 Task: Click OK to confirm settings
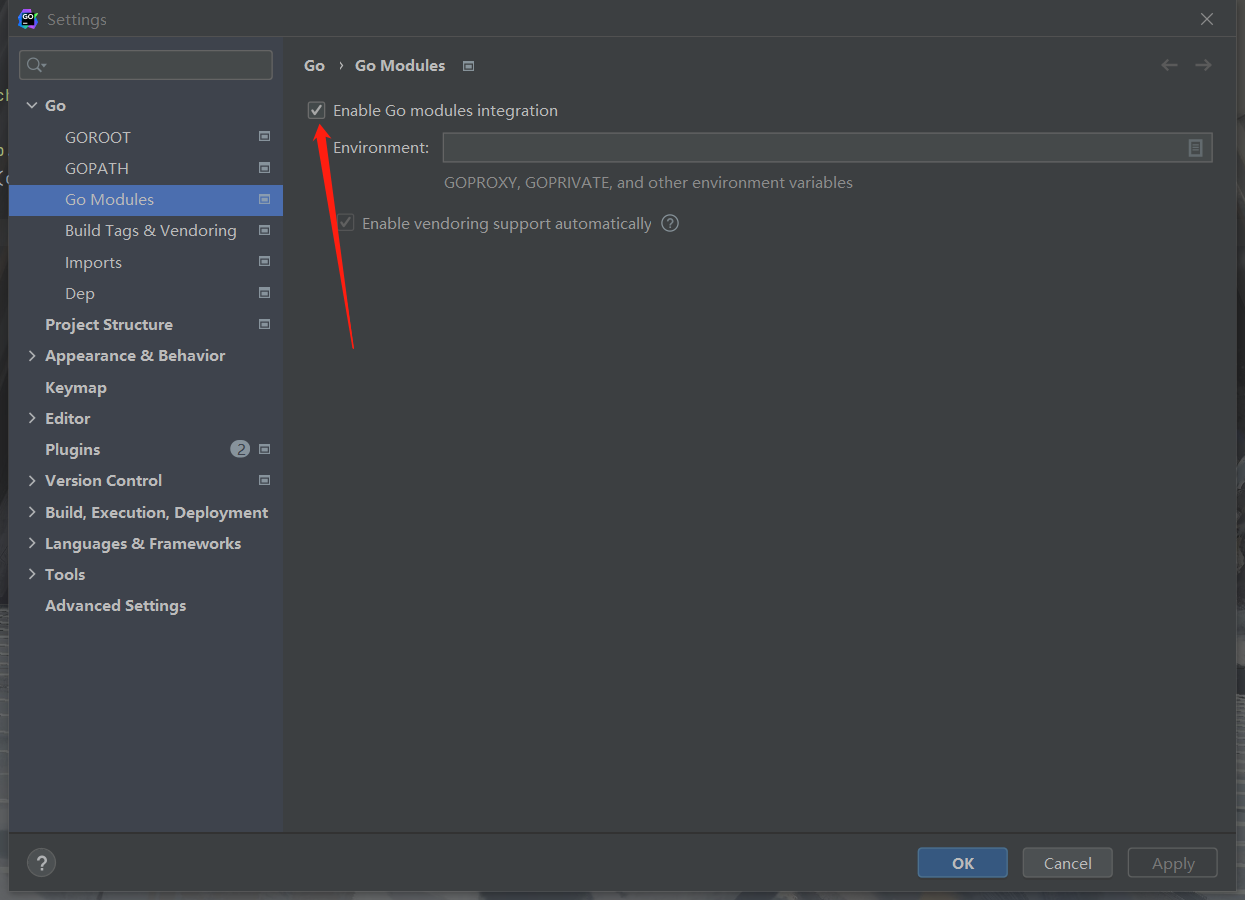[963, 863]
